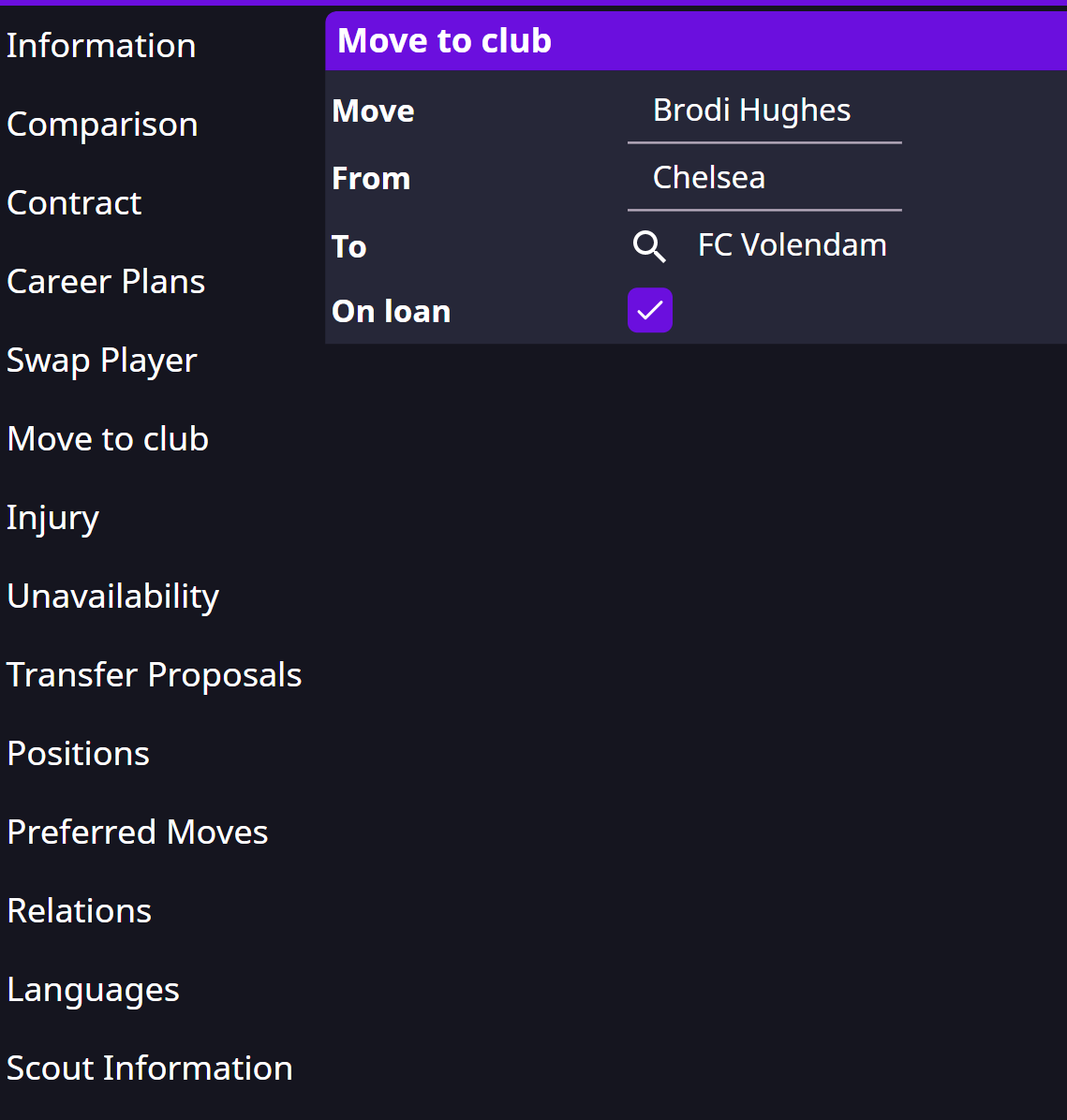Choose Swap Player from the sidebar
This screenshot has width=1067, height=1120.
click(x=101, y=360)
